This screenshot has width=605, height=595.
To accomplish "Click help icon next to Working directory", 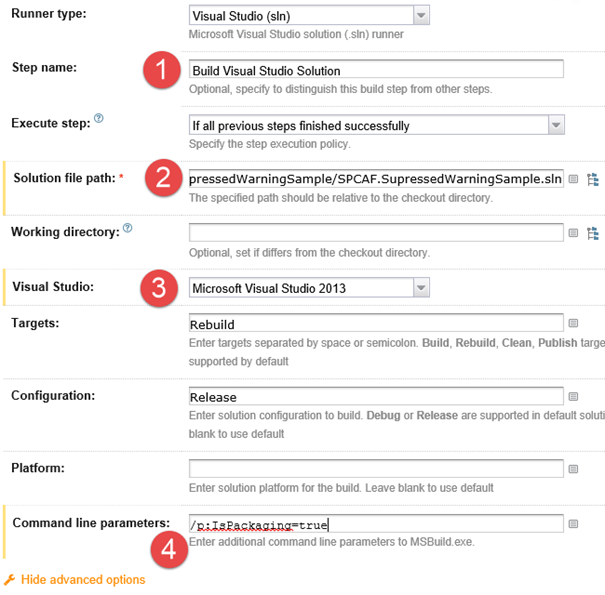I will click(x=127, y=229).
